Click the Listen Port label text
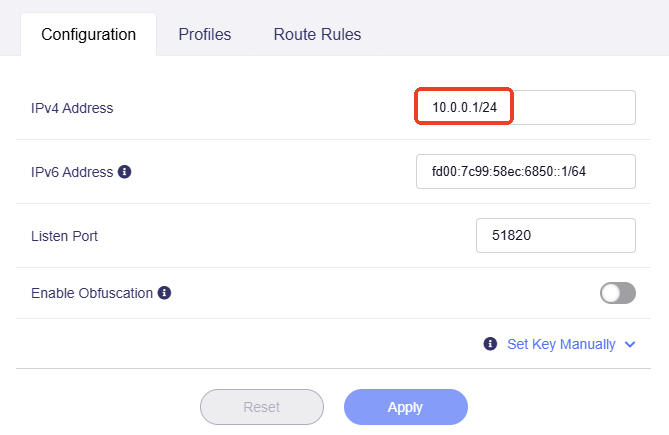The image size is (669, 435). pyautogui.click(x=64, y=236)
